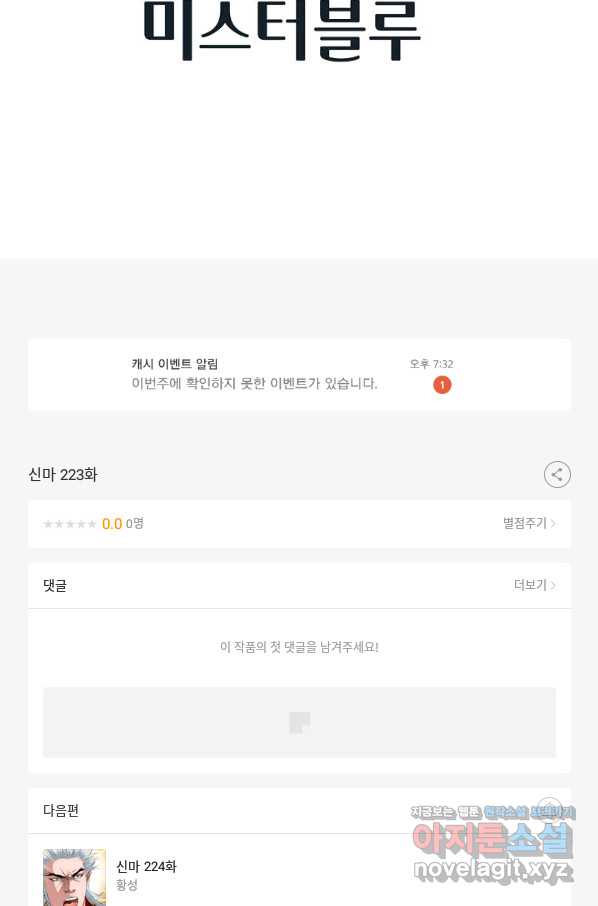Open the next episode titled 신마 224화
598x906 pixels.
pos(146,866)
